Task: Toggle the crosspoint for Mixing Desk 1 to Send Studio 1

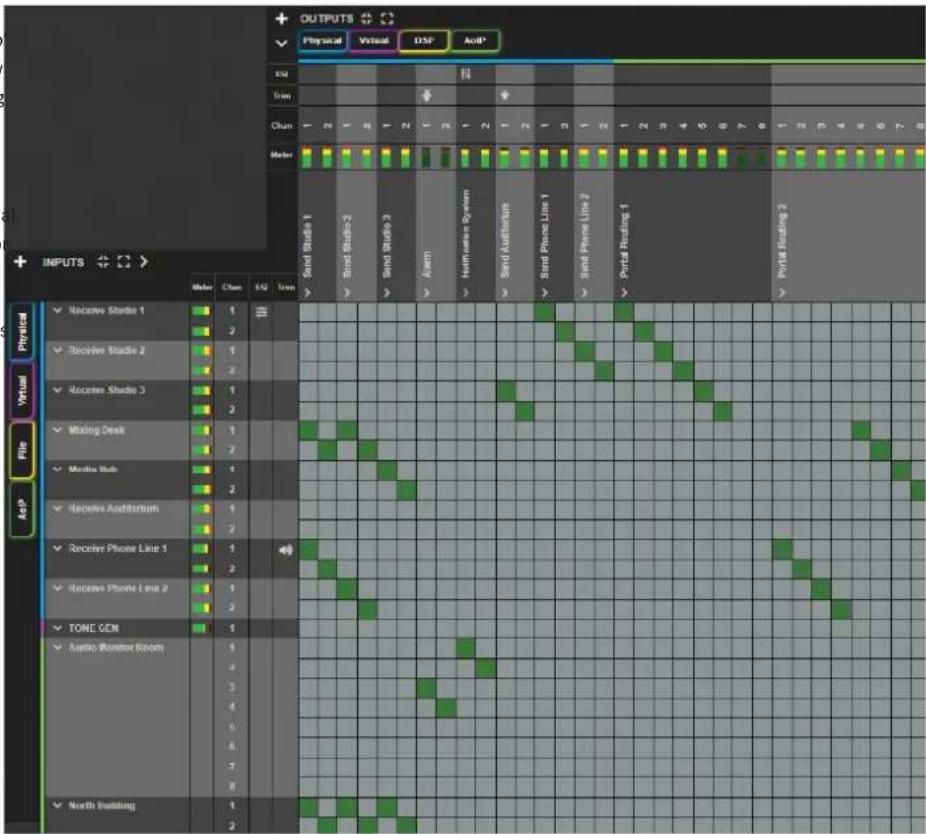Action: (x=308, y=431)
